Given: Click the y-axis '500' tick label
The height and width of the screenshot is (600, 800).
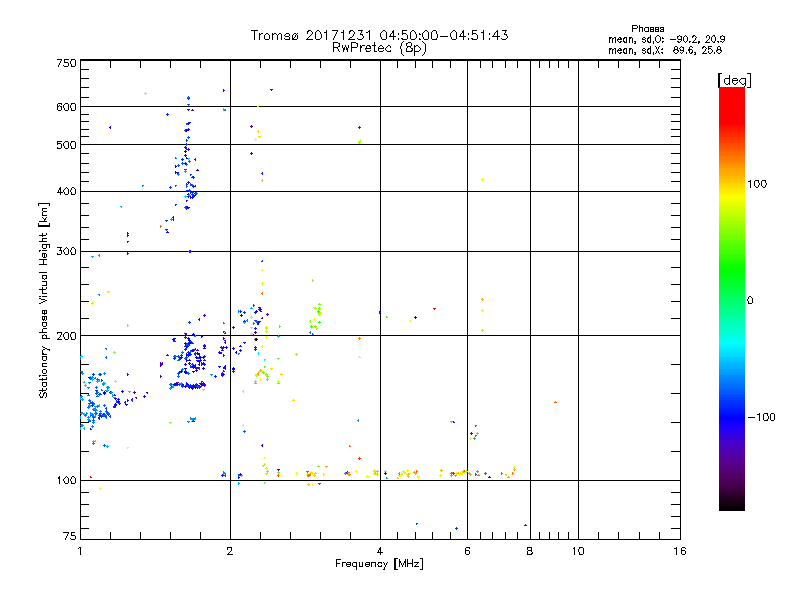Looking at the screenshot, I should 66,145.
